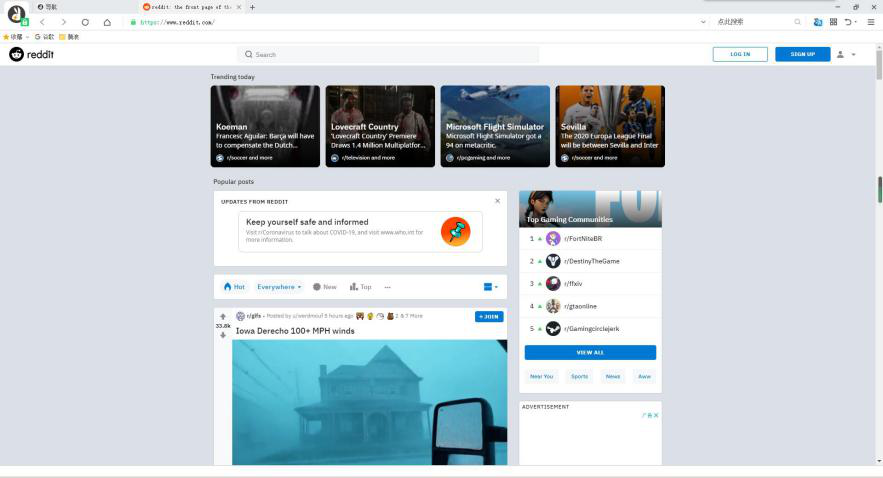This screenshot has height=478, width=883.
Task: Click the r/ffxiv community avatar
Action: (553, 284)
